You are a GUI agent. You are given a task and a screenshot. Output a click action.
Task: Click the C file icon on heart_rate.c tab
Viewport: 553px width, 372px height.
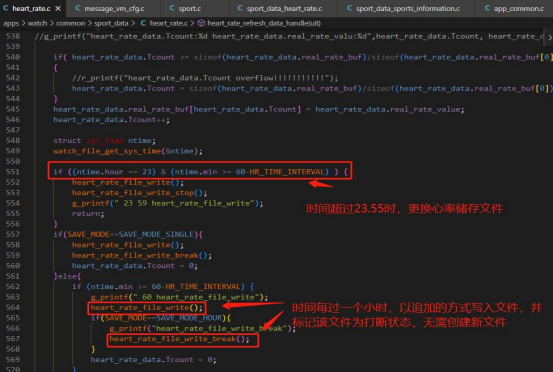point(6,8)
